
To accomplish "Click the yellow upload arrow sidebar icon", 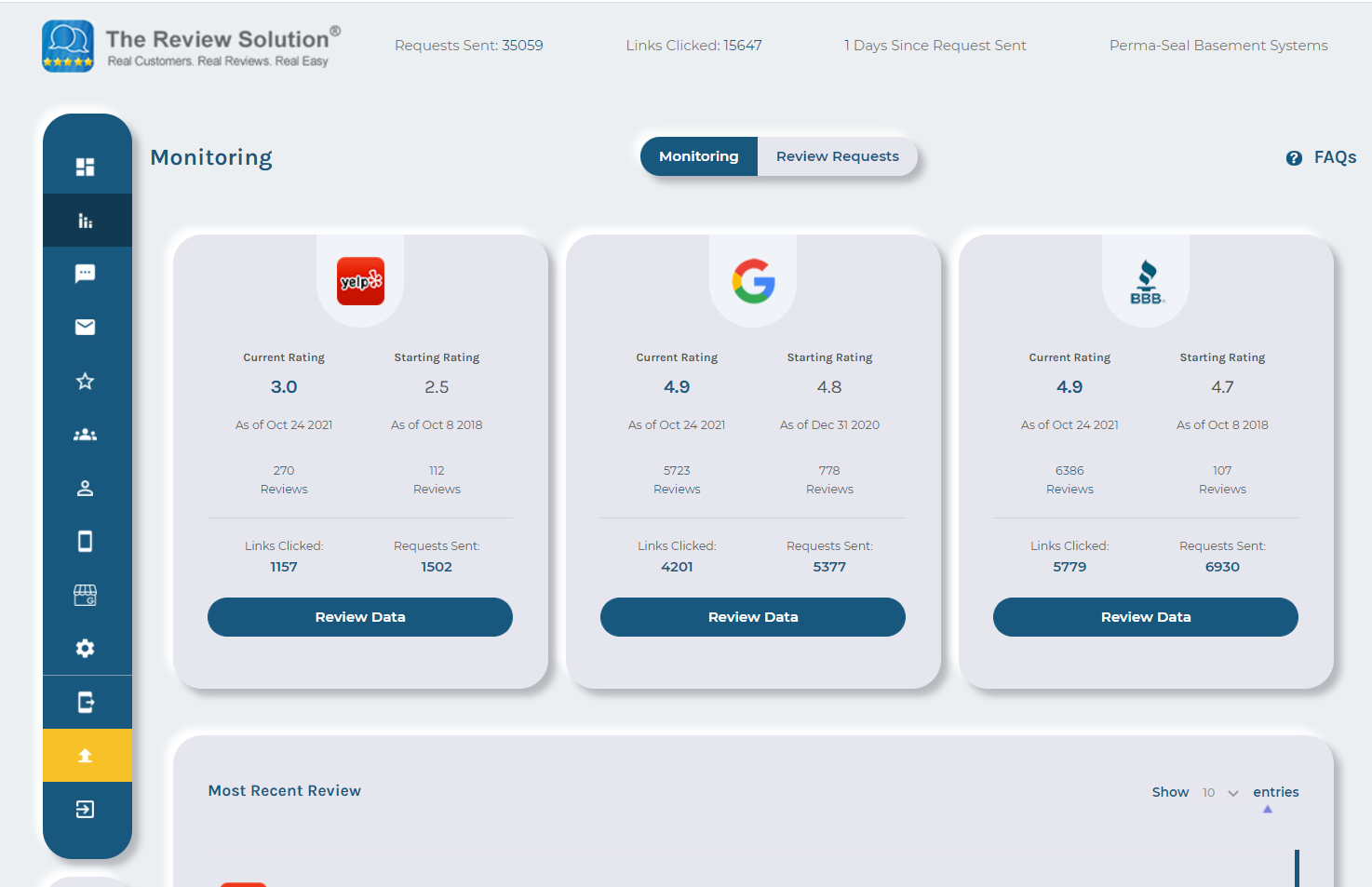I will tap(86, 756).
